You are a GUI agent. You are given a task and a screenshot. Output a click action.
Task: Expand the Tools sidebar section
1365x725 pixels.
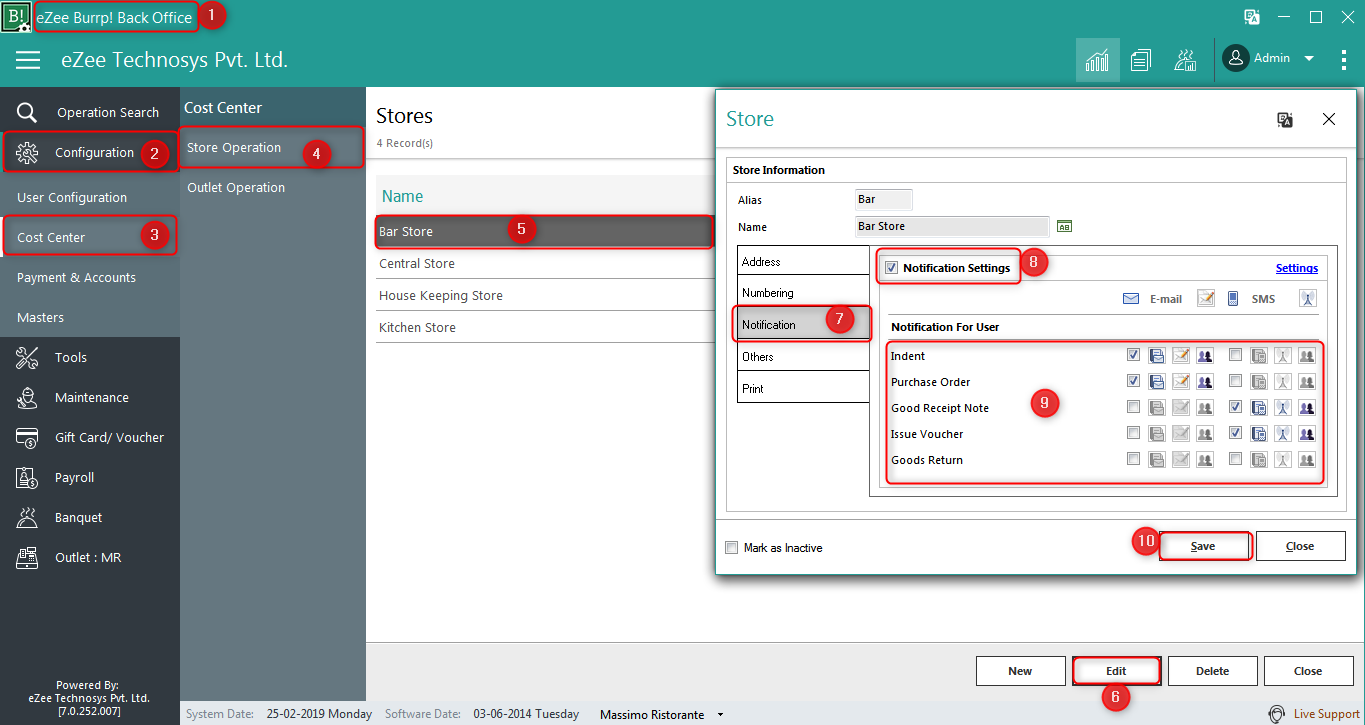tap(90, 357)
